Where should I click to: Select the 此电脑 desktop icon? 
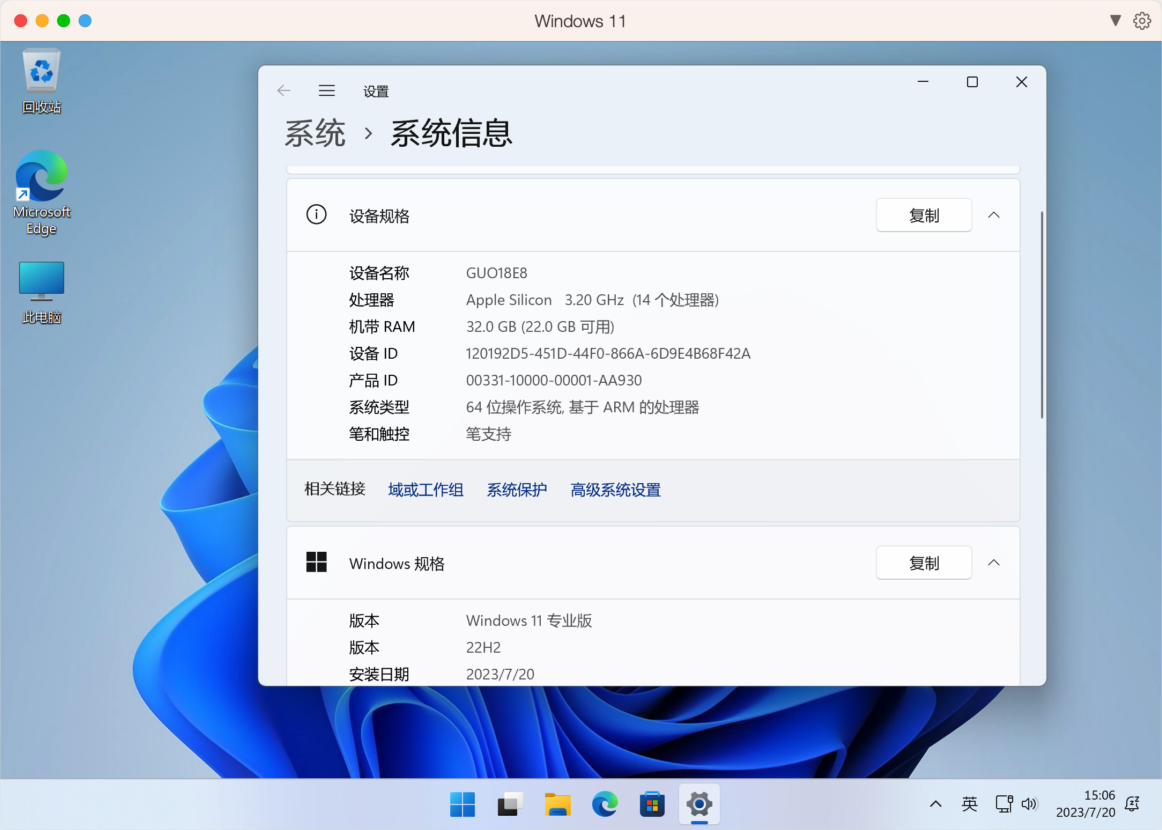42,293
